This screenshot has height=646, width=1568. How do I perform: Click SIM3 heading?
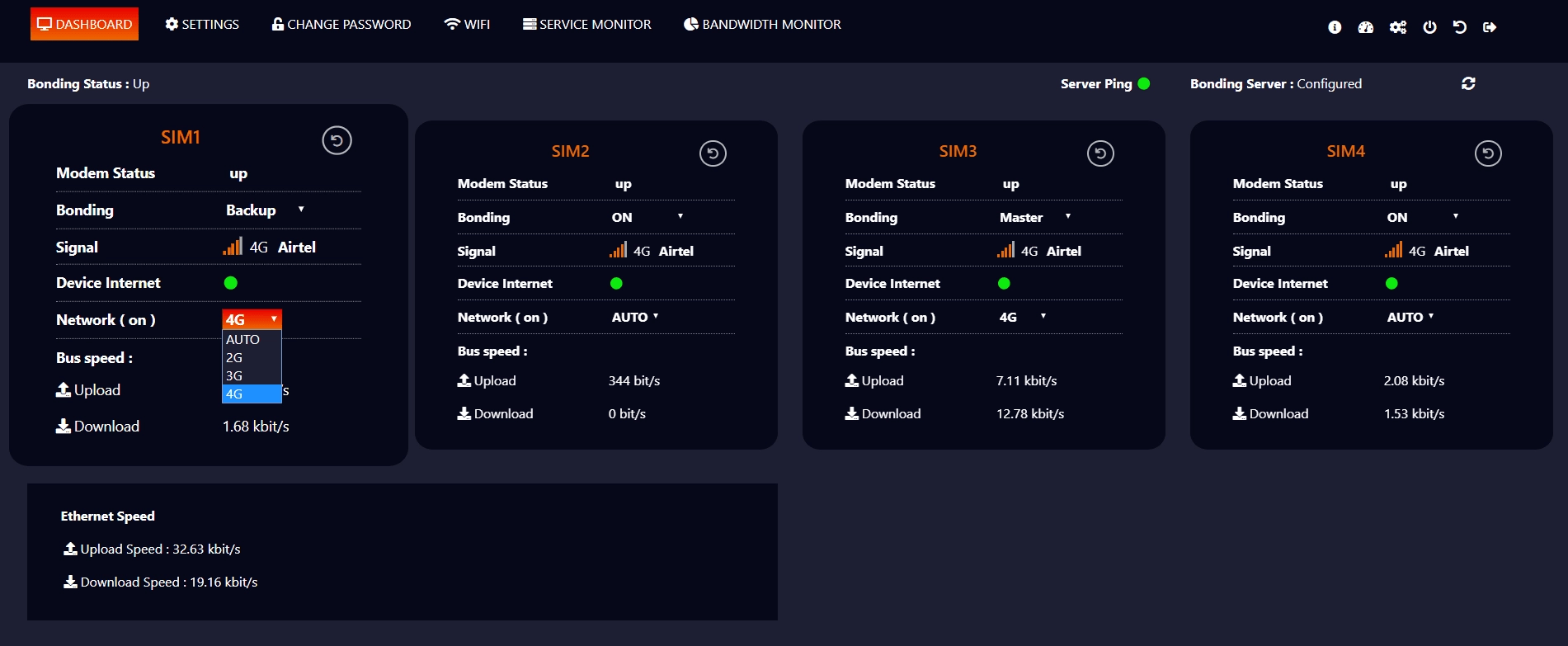[958, 151]
